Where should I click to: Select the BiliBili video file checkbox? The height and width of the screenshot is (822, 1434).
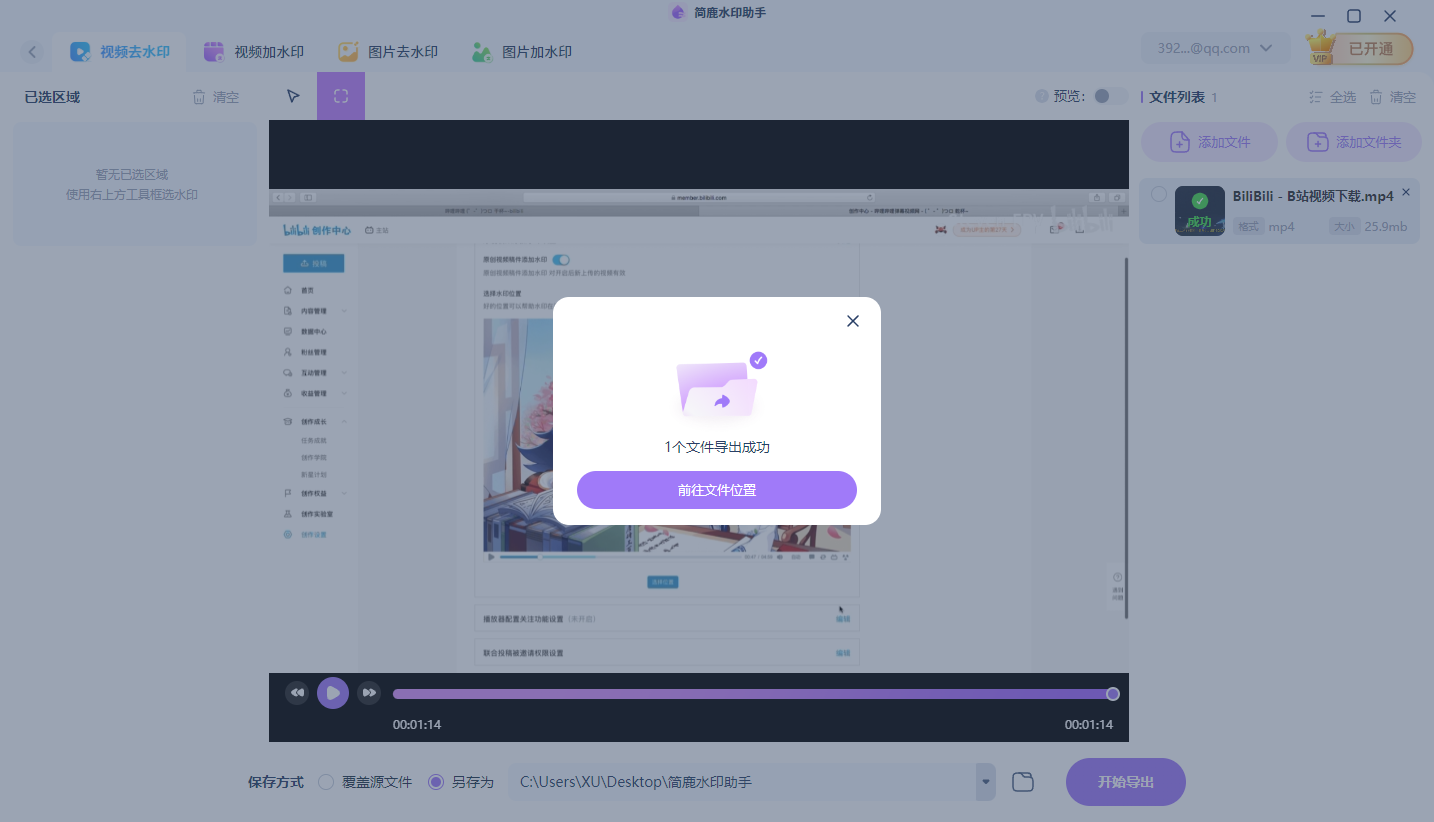[1158, 194]
